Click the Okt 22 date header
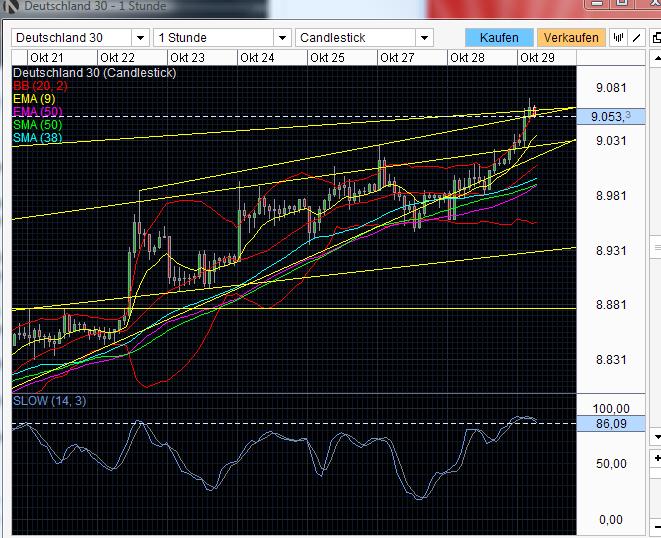The image size is (661, 538). [x=117, y=57]
